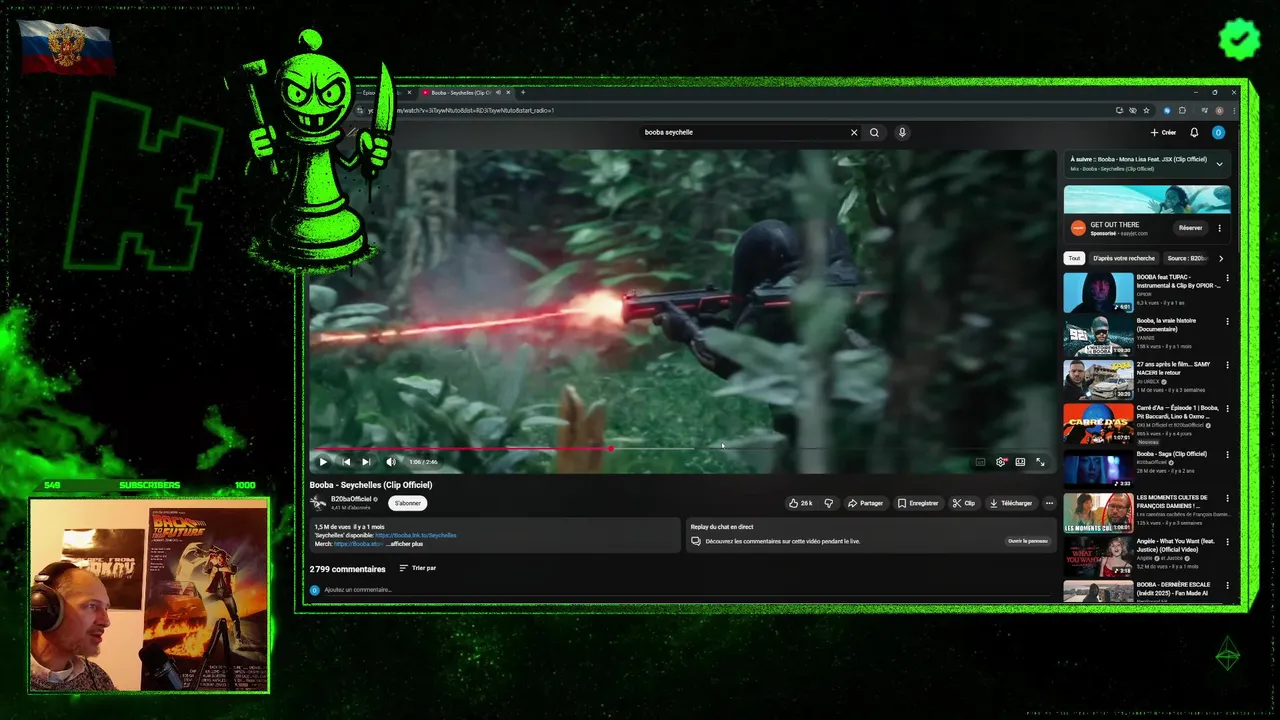
Task: Switch to the Booba - Seychelles browser tab
Action: click(x=465, y=92)
